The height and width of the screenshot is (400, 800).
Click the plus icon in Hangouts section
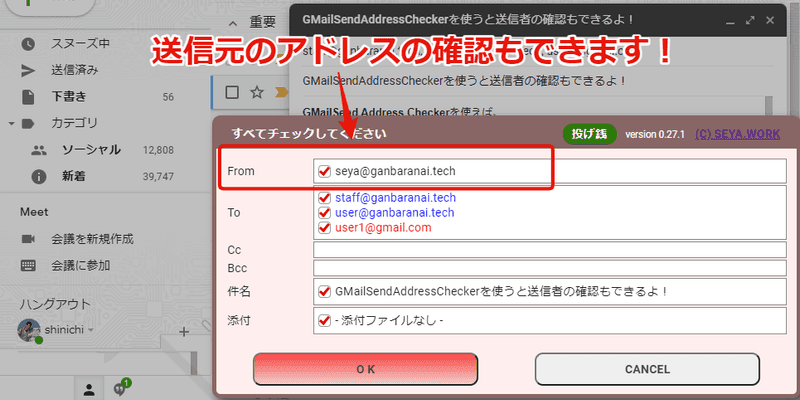(x=184, y=332)
